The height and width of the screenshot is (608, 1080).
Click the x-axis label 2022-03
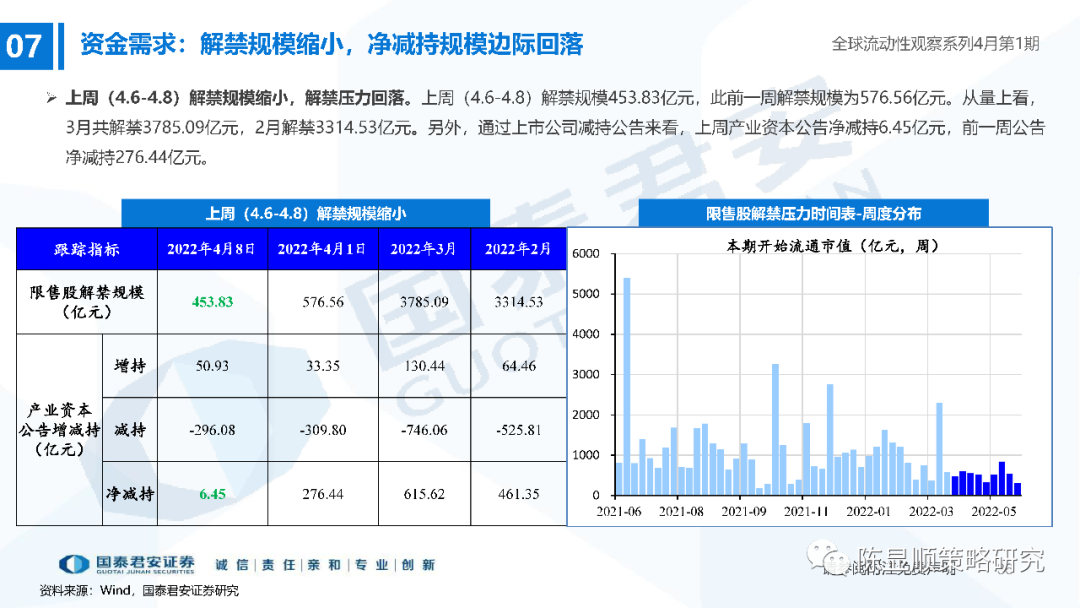(x=931, y=512)
